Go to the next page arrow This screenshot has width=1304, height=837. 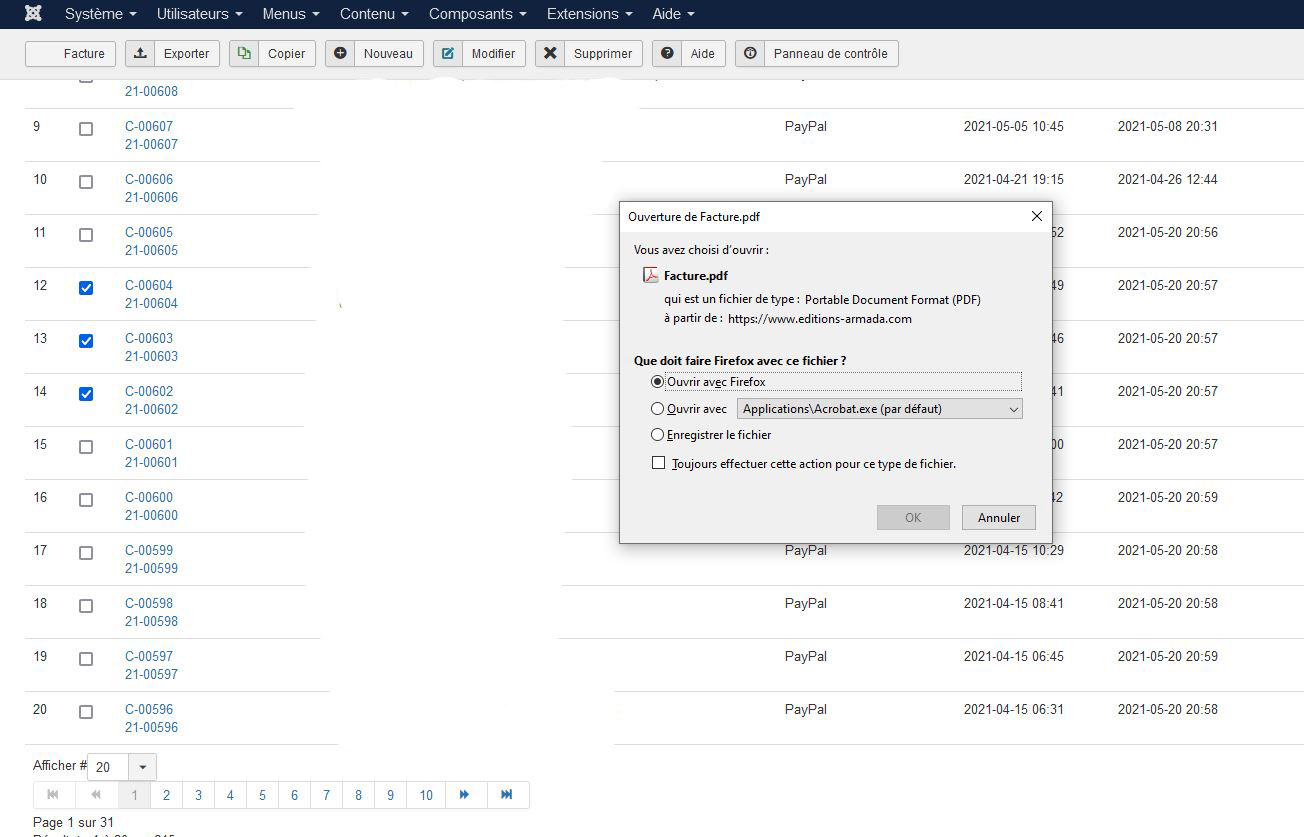pos(465,795)
